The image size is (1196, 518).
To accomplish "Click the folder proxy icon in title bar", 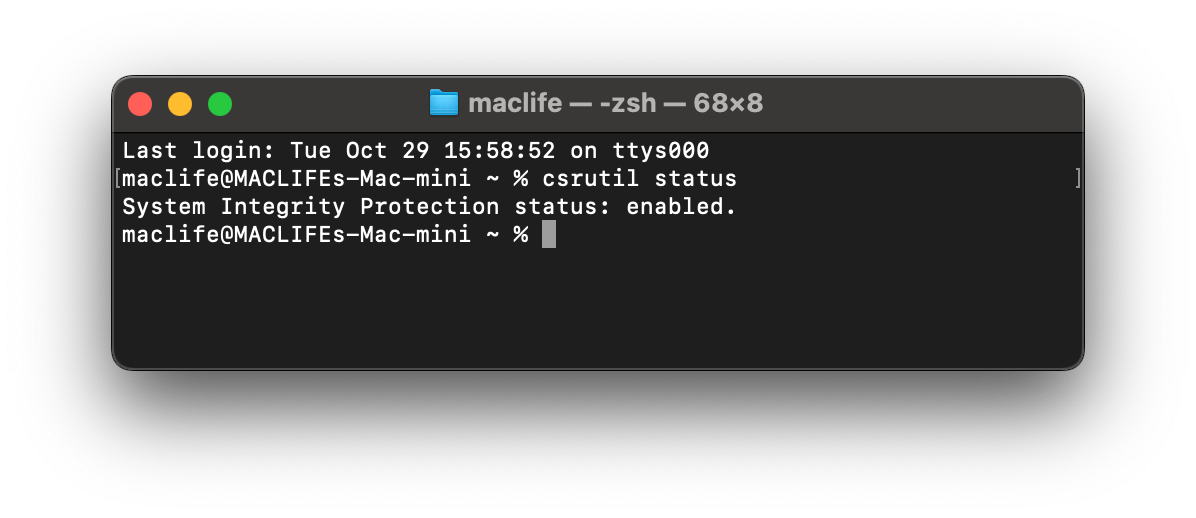I will [x=443, y=103].
